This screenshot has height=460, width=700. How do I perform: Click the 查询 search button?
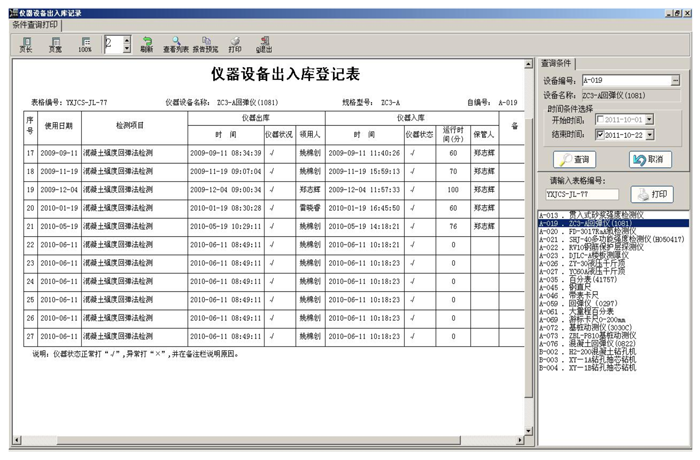point(576,159)
